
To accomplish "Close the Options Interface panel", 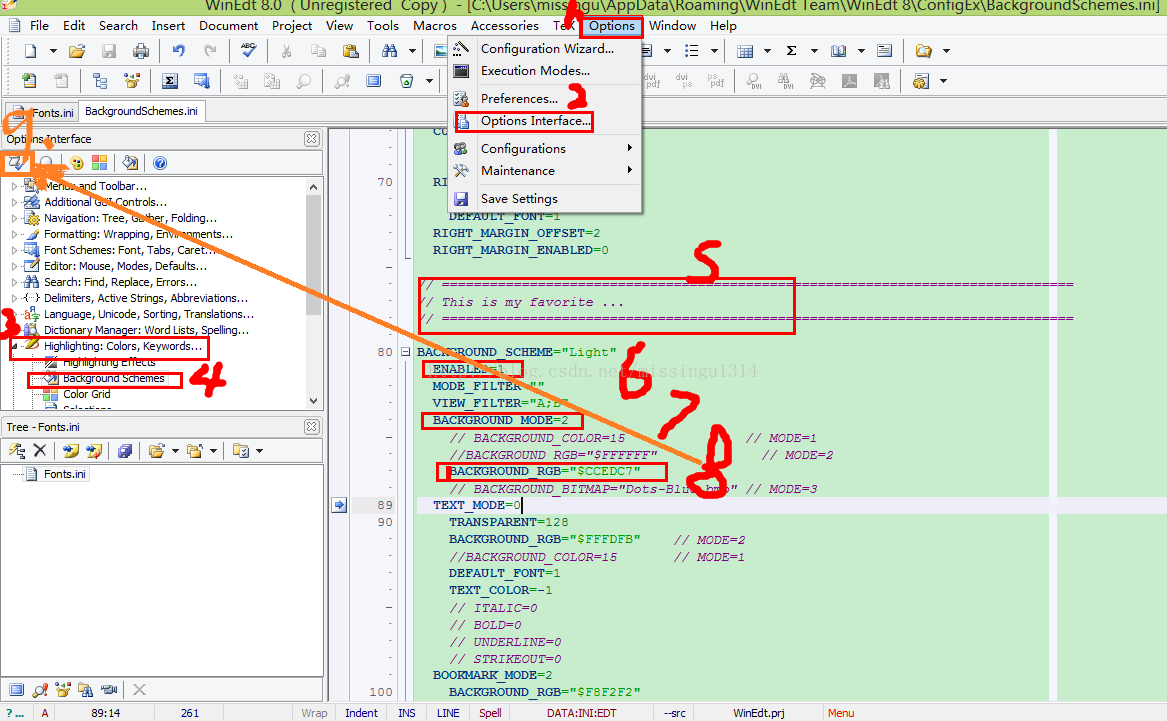I will click(x=312, y=139).
